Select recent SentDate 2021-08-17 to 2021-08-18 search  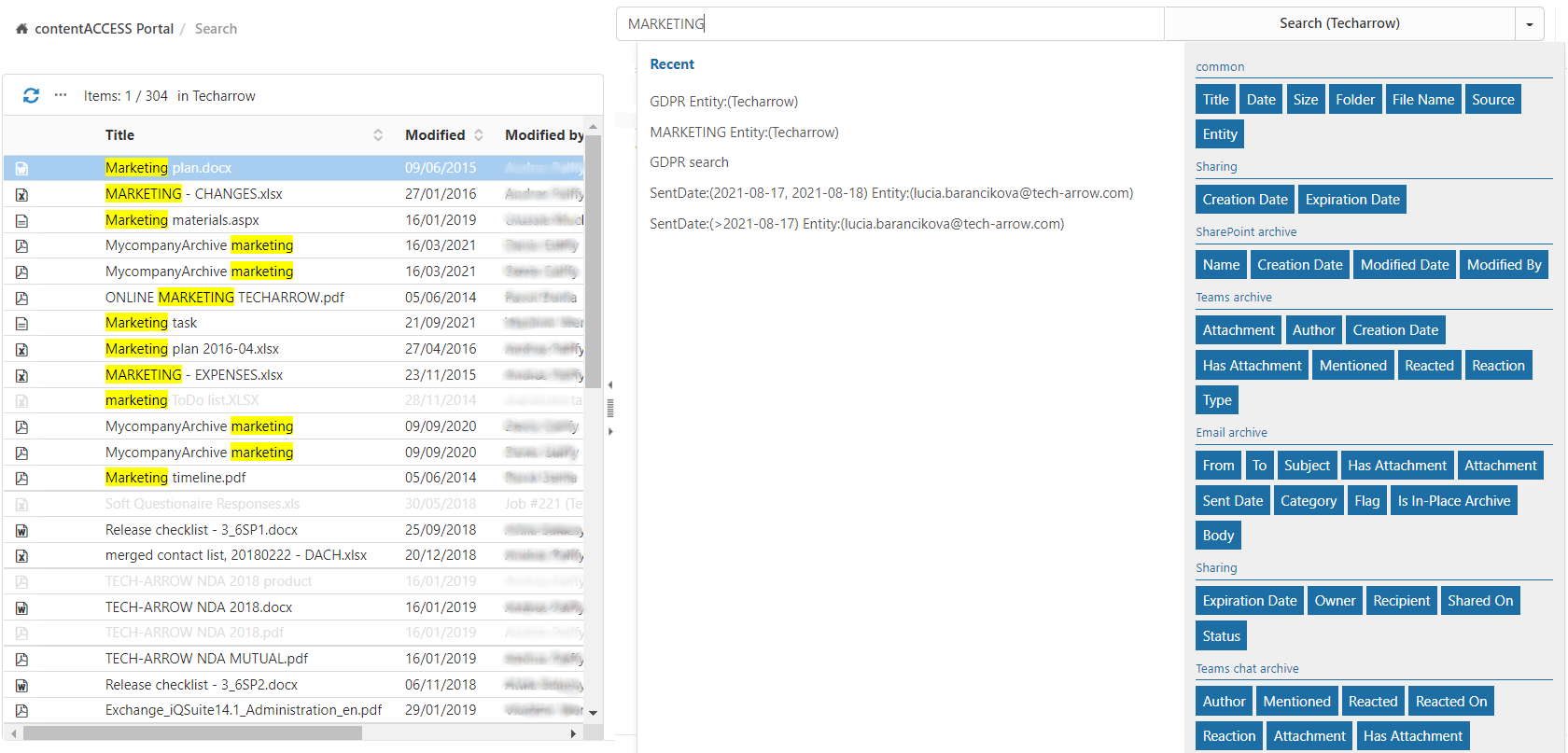[891, 193]
